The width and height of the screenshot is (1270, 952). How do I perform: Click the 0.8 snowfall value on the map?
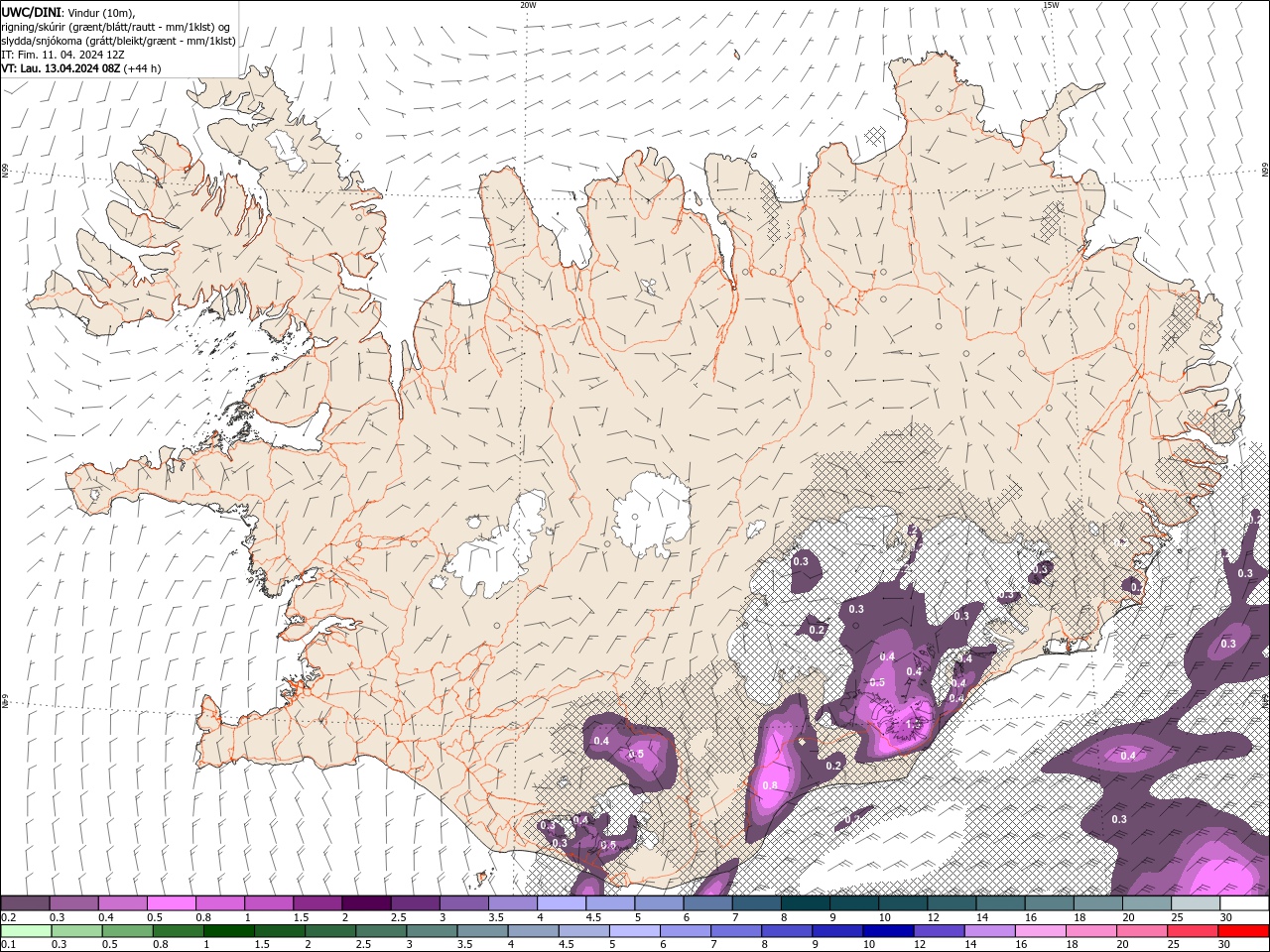[x=770, y=785]
